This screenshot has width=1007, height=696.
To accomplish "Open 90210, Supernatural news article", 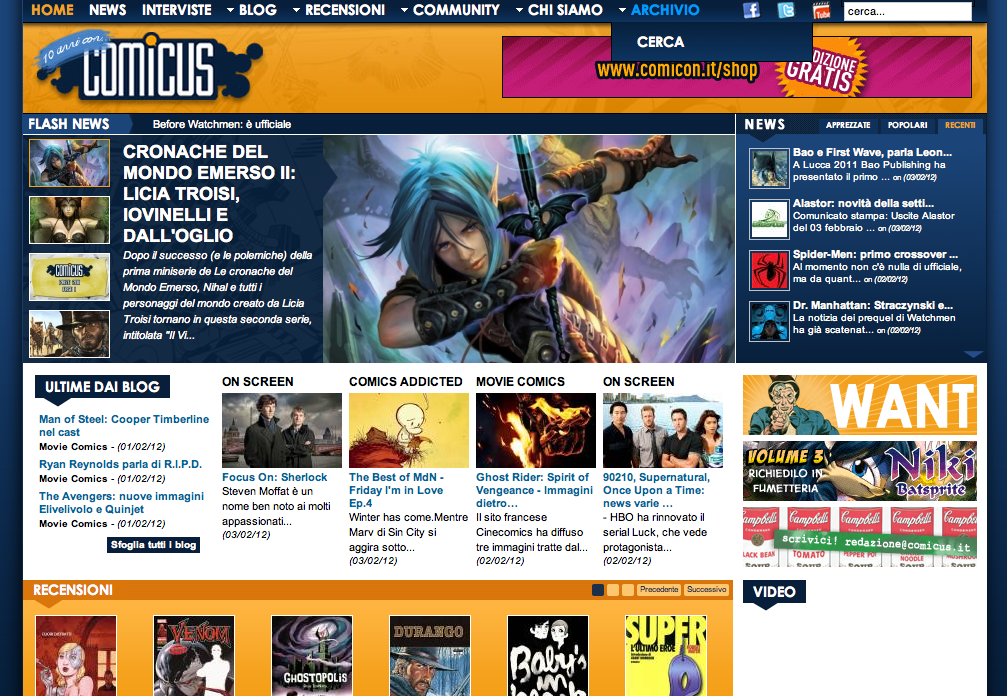I will pyautogui.click(x=656, y=491).
